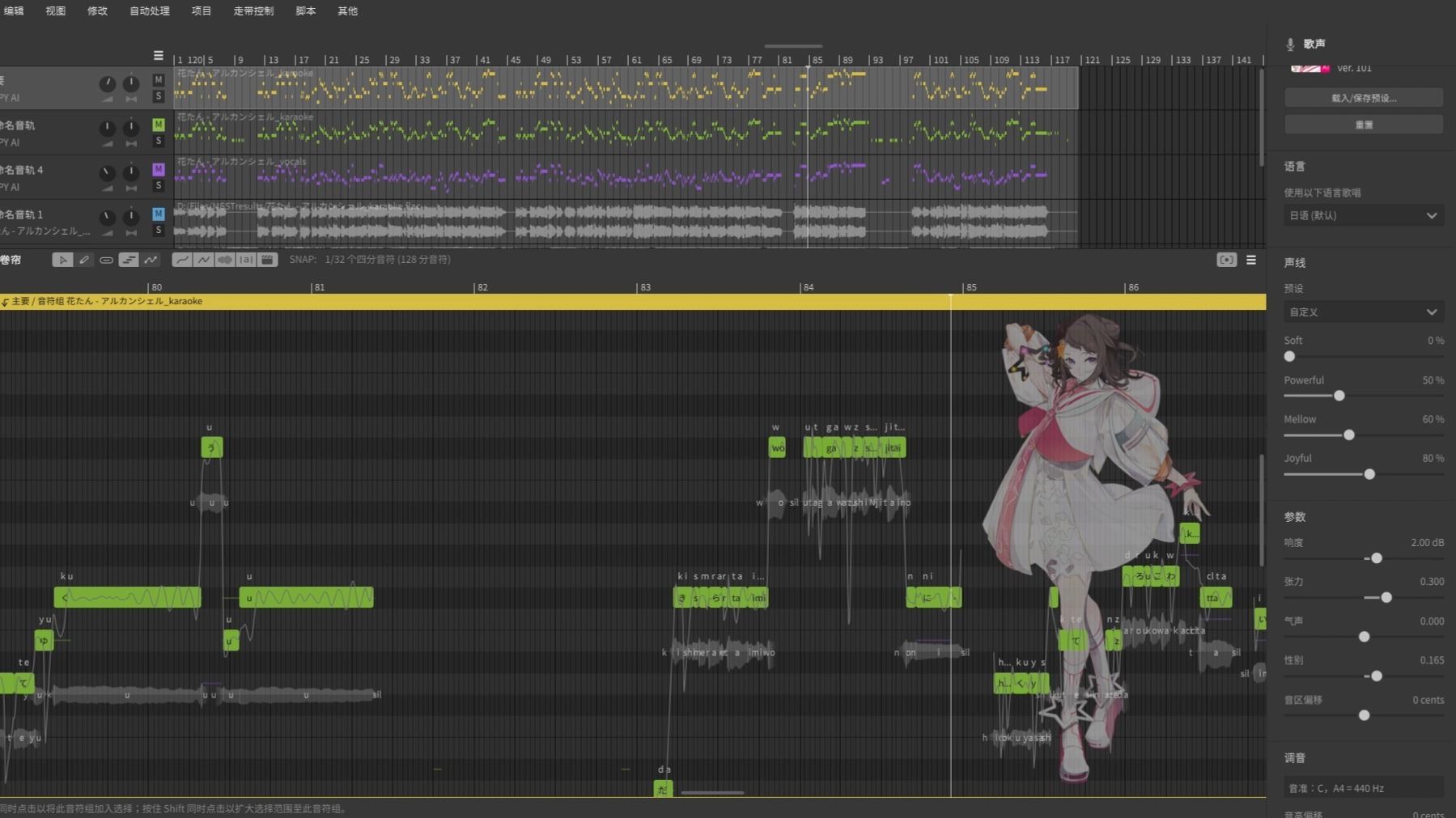1456x818 pixels.
Task: Toggle the blue M on 命名音轨 1
Action: pos(159,214)
